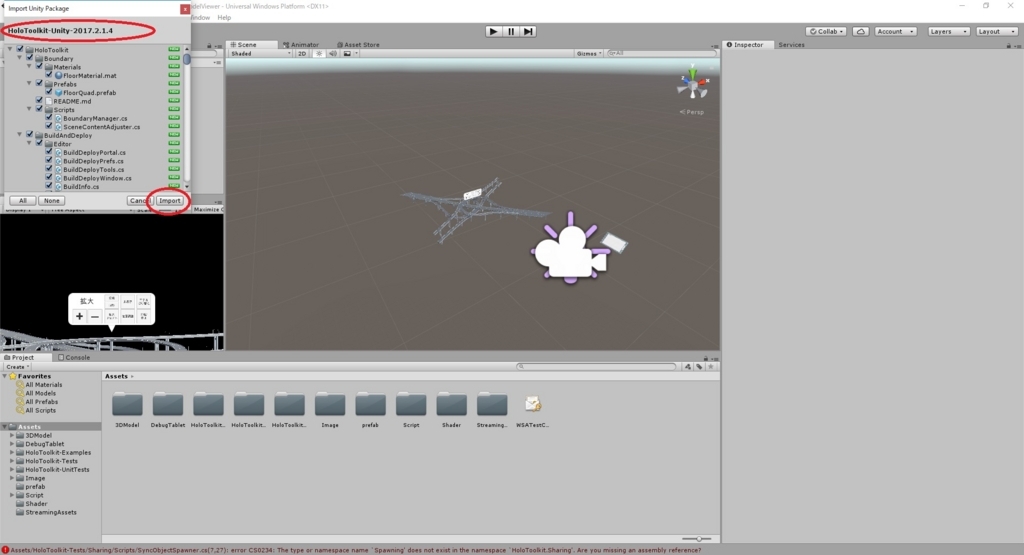Collapse the Boundary folder in import list
This screenshot has height=555, width=1024.
click(x=20, y=58)
